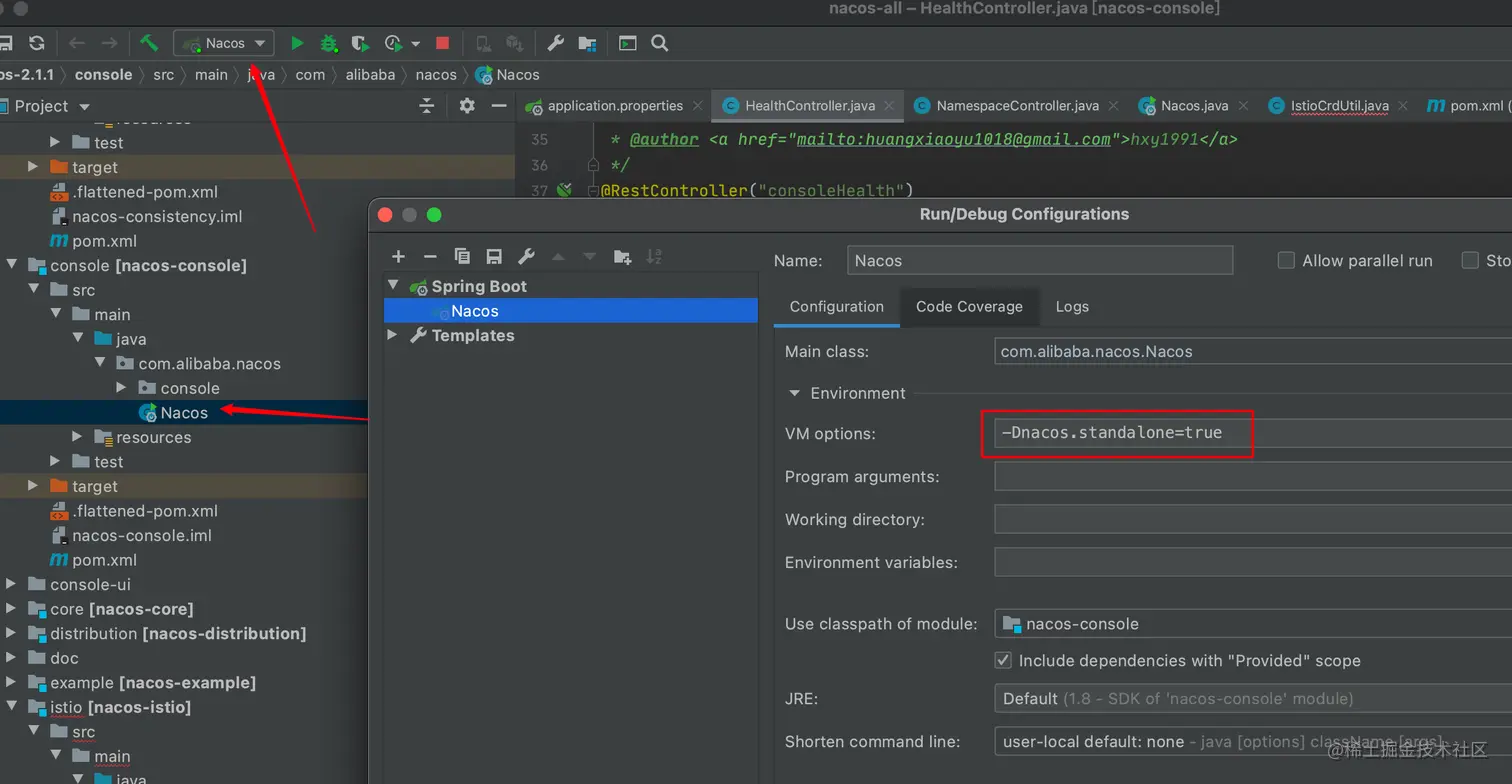Toggle Allow parallel run checkbox
The height and width of the screenshot is (784, 1512).
click(x=1287, y=261)
